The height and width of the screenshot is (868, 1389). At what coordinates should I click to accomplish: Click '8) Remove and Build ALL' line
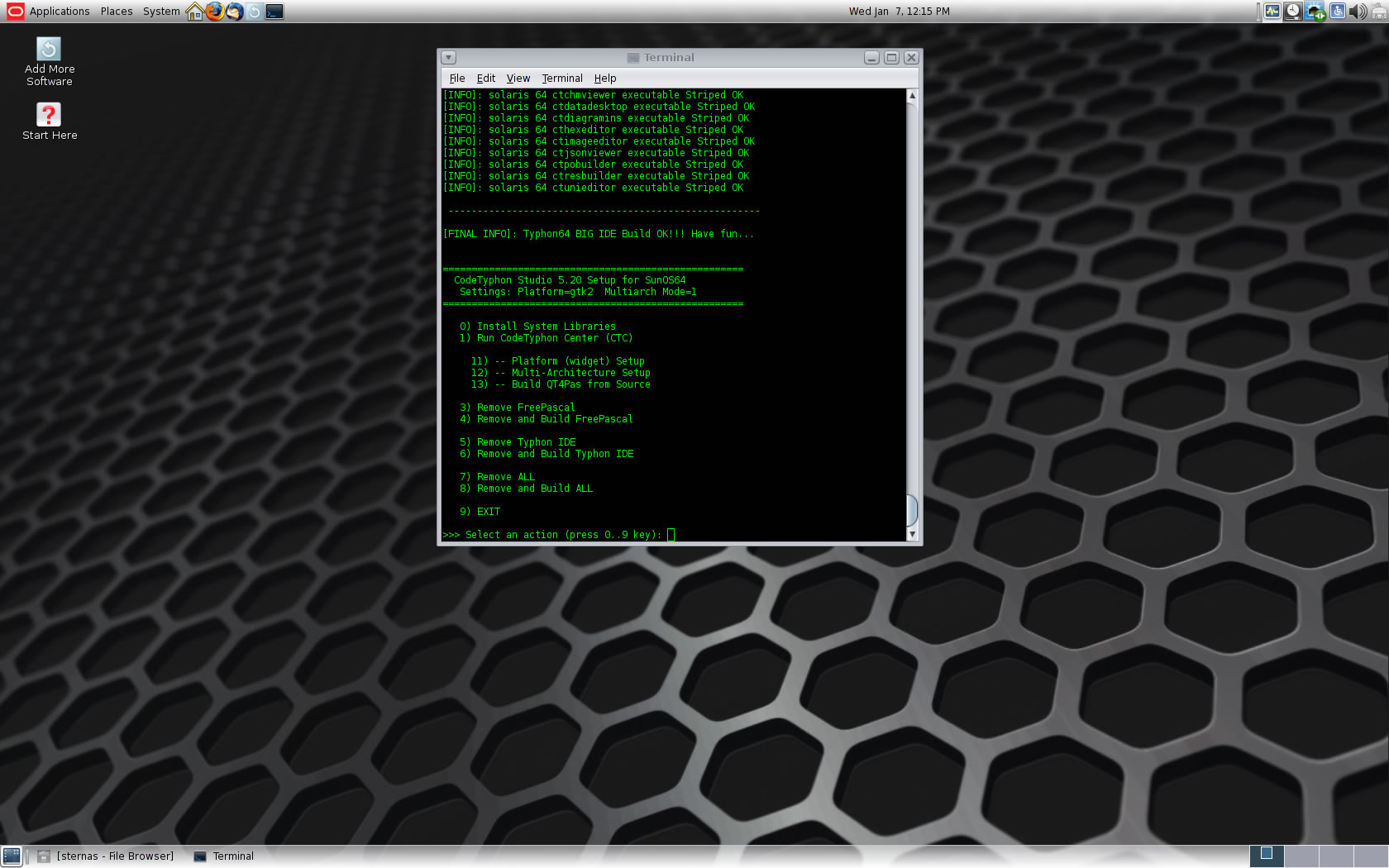[x=526, y=489]
